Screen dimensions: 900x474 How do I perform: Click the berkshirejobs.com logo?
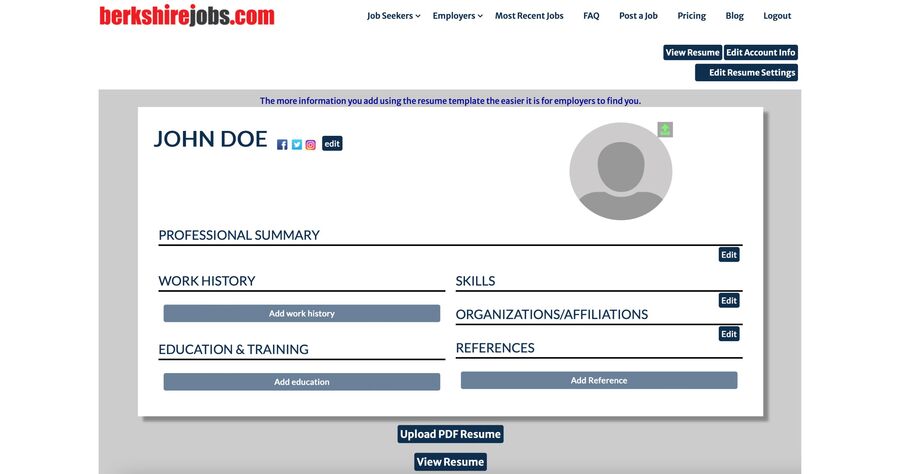(187, 16)
